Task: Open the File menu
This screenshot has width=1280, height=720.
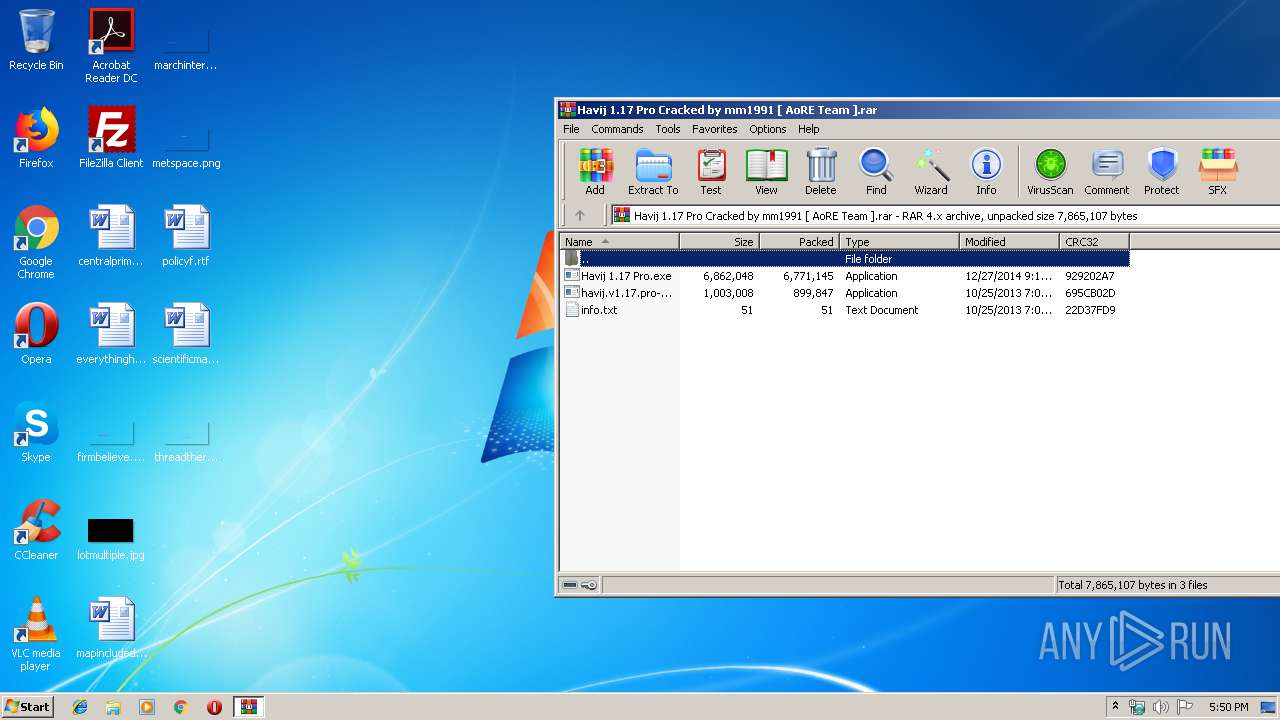Action: 571,129
